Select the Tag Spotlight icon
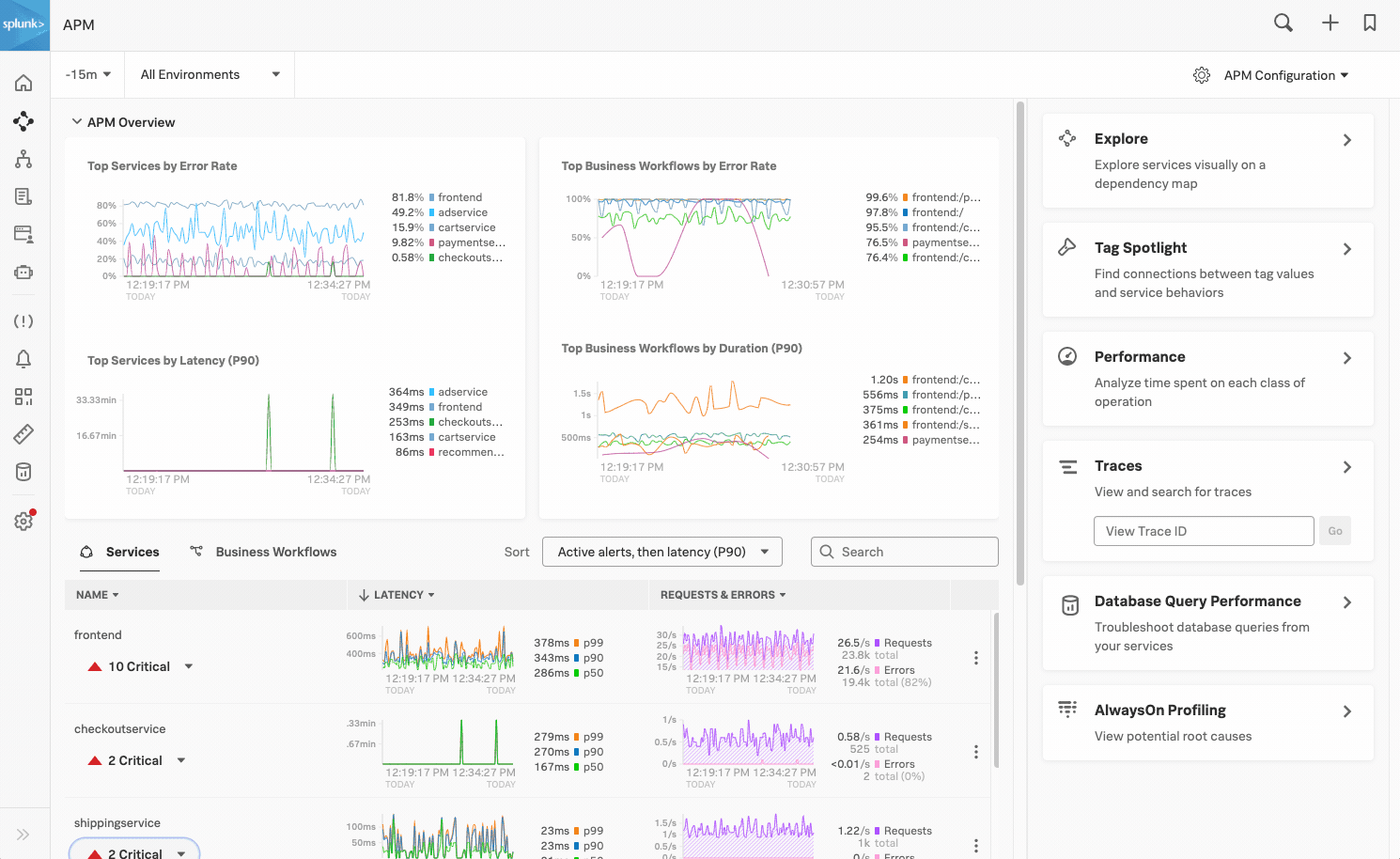Viewport: 1400px width, 859px height. pos(1067,246)
